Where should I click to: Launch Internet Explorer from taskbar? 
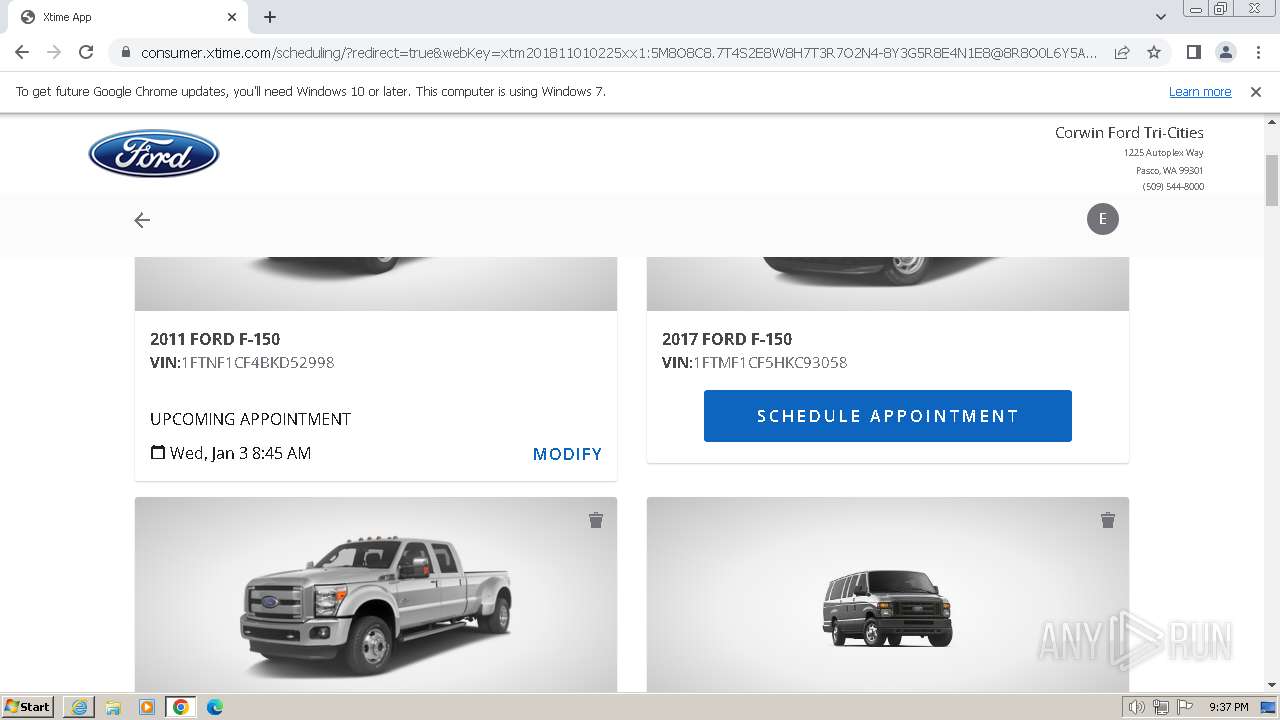point(79,707)
